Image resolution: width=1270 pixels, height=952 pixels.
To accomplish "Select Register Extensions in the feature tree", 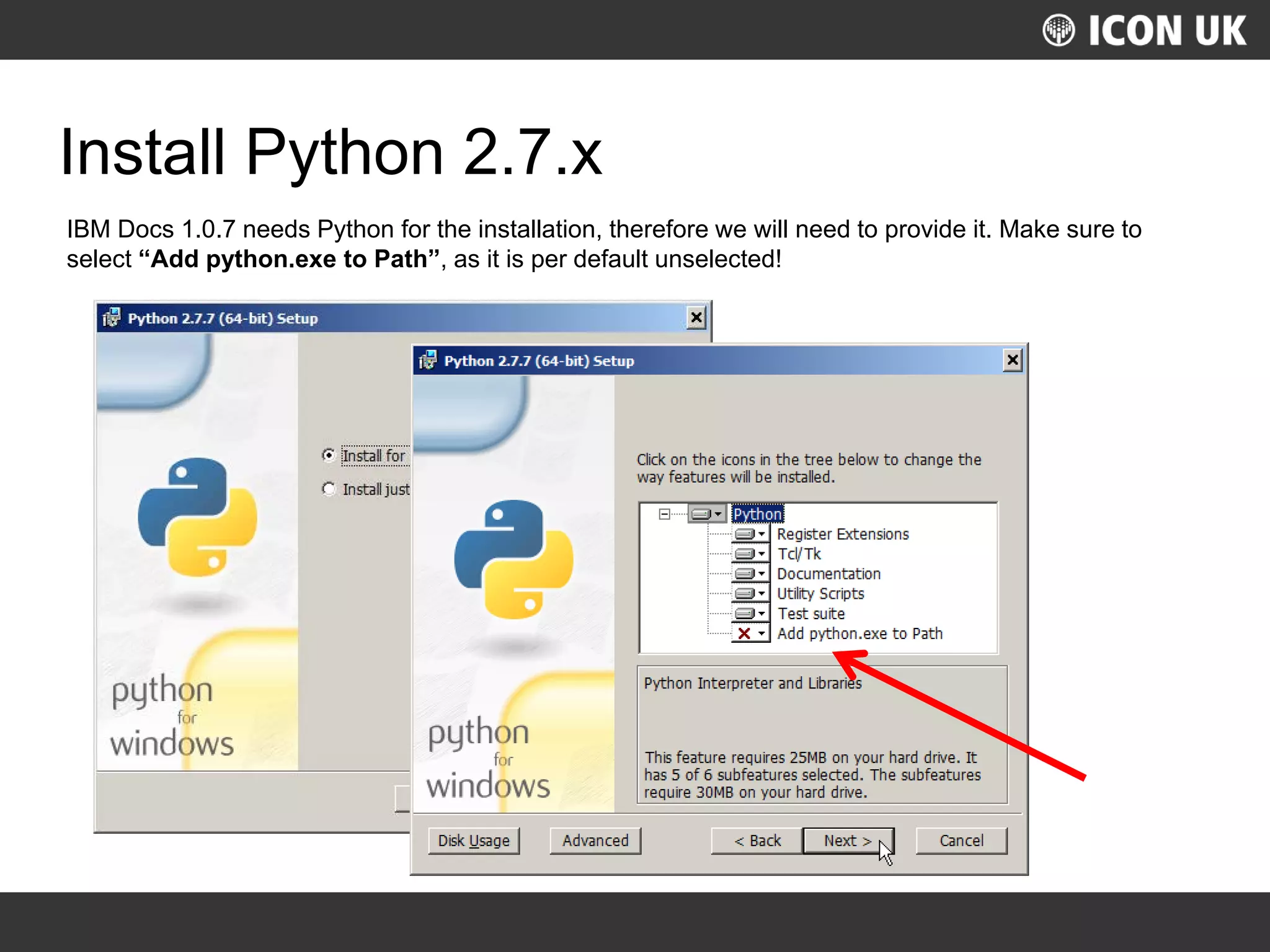I will tap(843, 534).
